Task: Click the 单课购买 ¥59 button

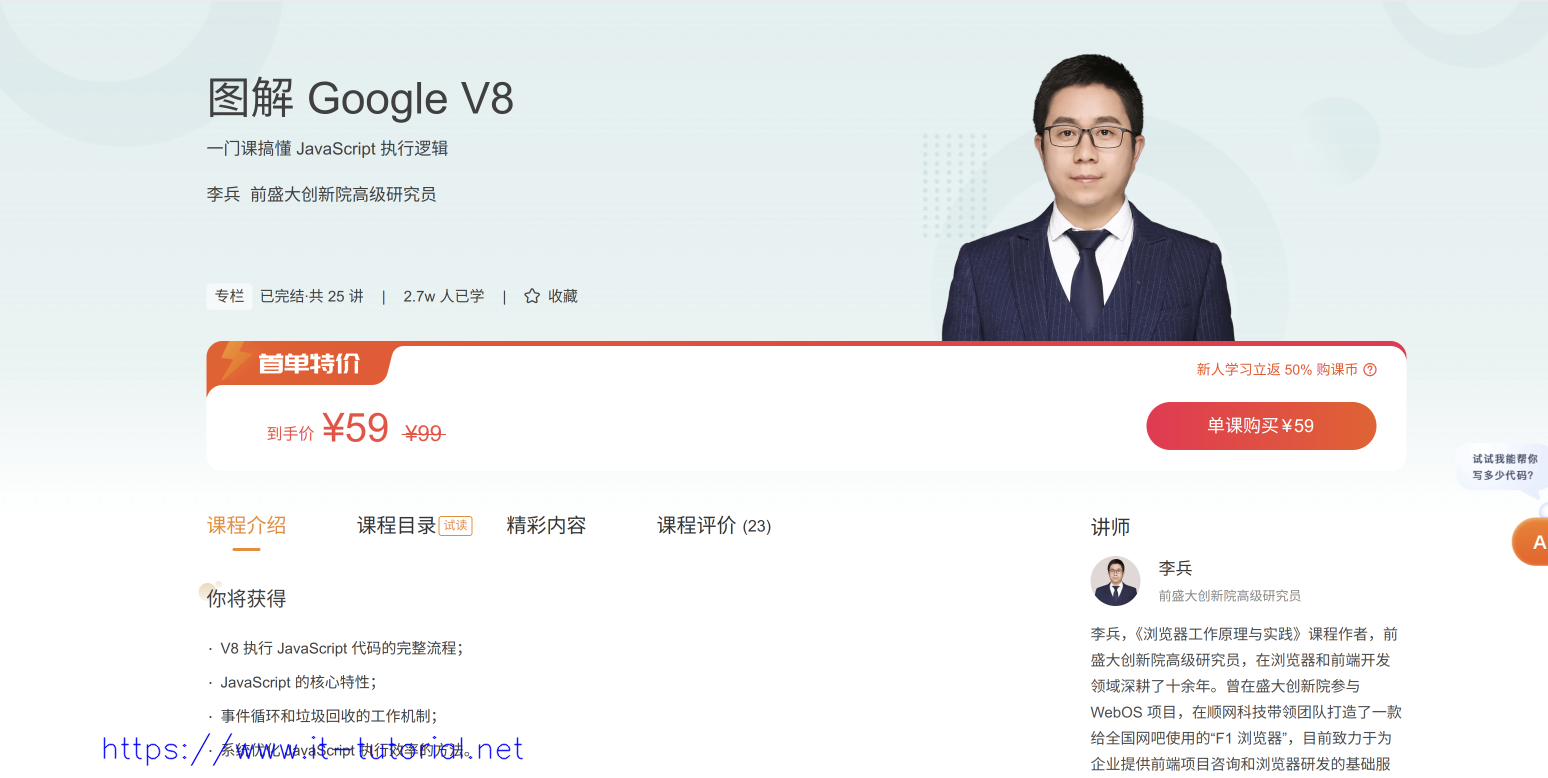Action: 1261,426
